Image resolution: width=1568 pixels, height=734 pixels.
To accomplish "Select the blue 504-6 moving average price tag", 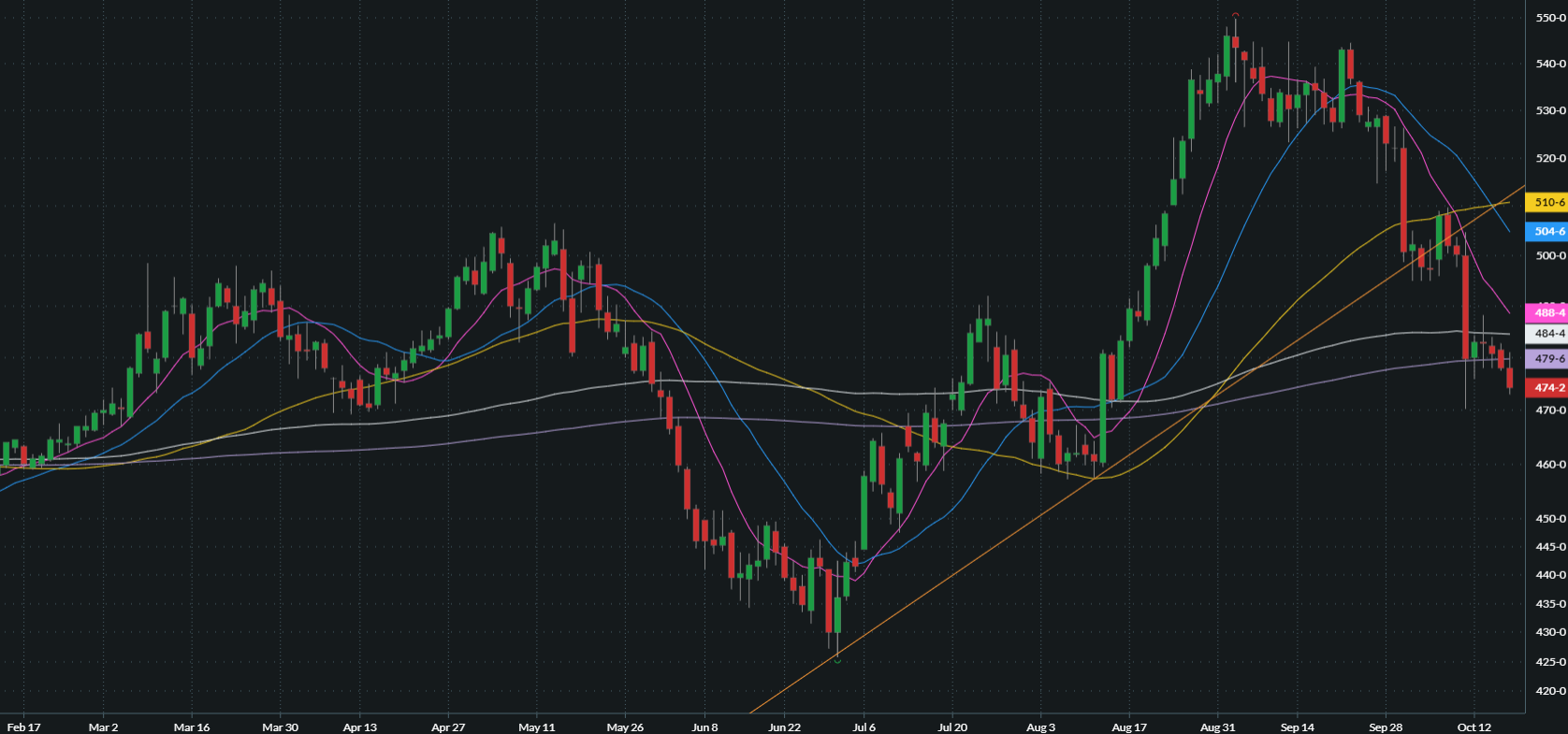I will pos(1546,231).
